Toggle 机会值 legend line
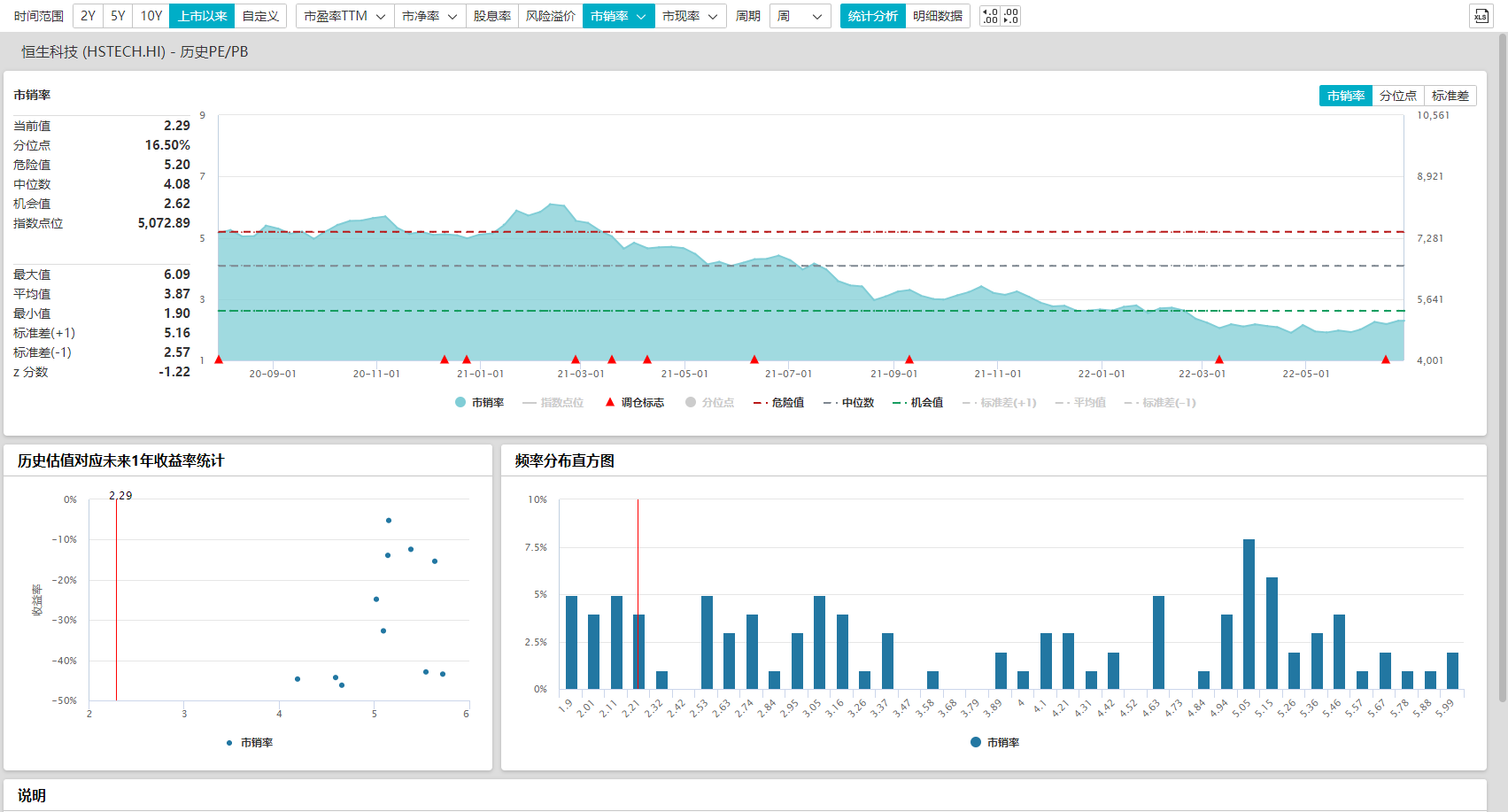Image resolution: width=1508 pixels, height=812 pixels. pos(917,402)
